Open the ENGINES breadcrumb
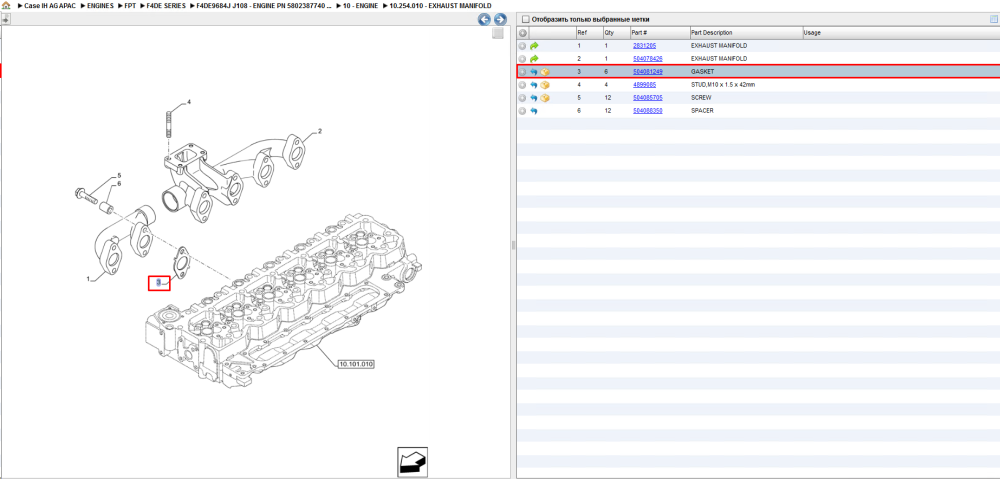Viewport: 1000px width, 479px height. click(x=100, y=5)
